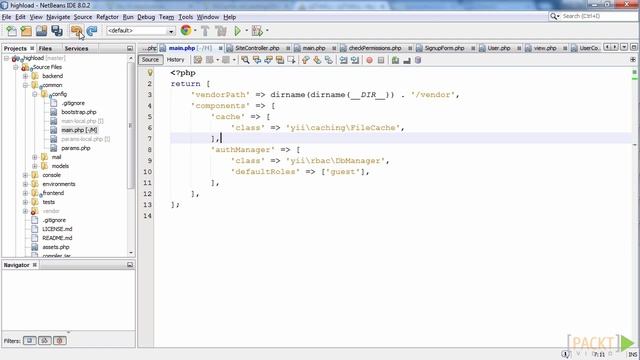Click the Uncomment icon in editor toolbar
Image resolution: width=640 pixels, height=360 pixels.
pos(407,60)
